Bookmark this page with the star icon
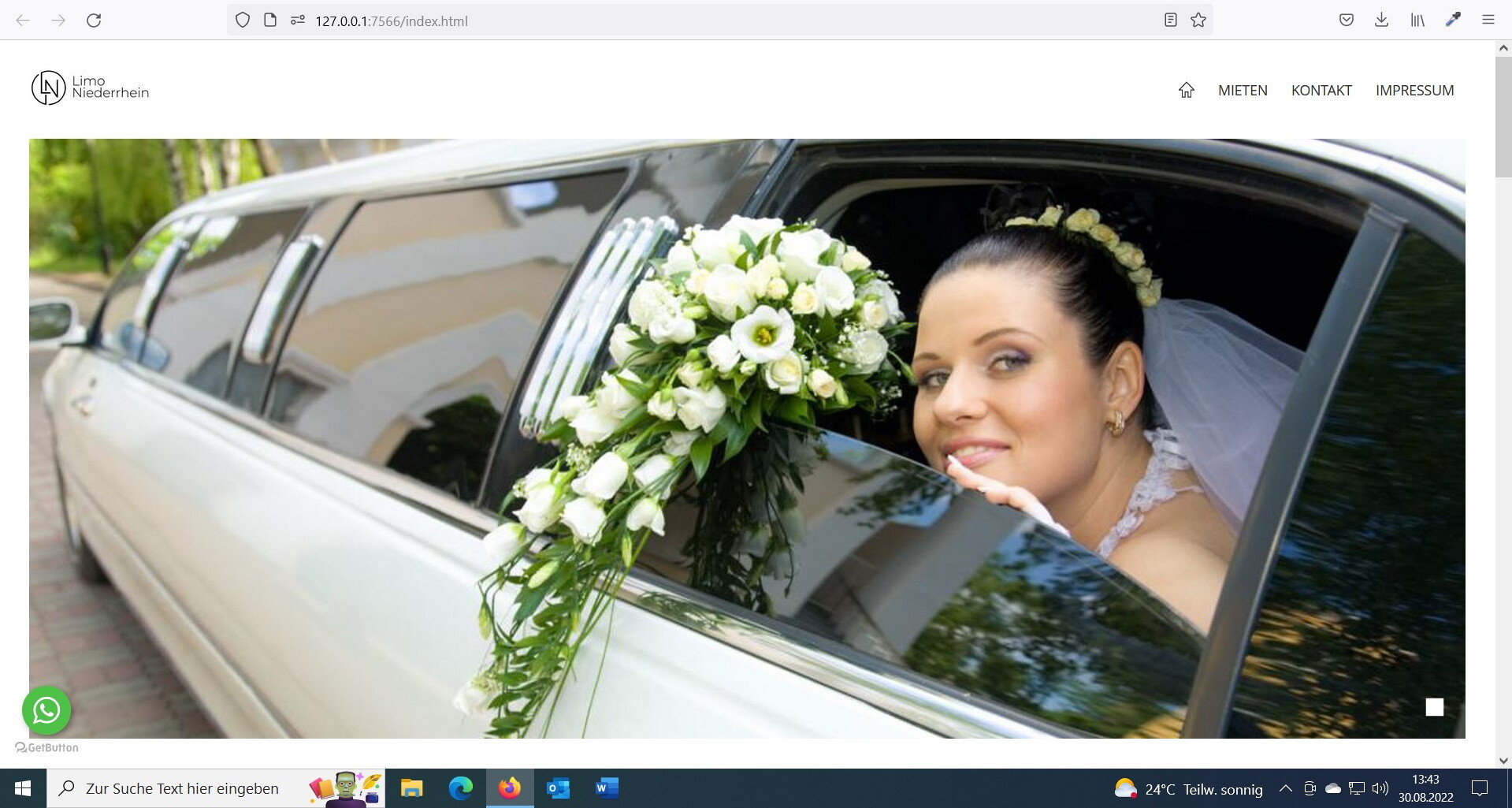1512x808 pixels. (1198, 20)
